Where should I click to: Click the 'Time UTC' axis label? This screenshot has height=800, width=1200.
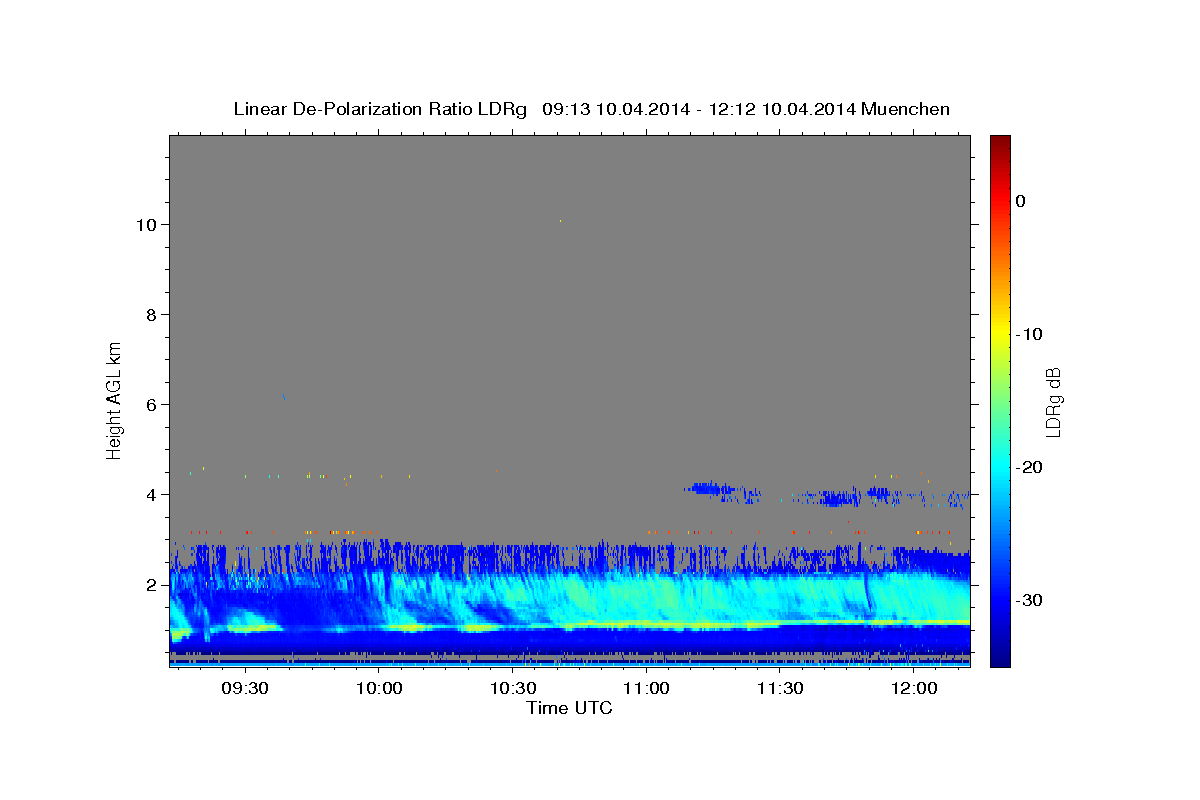coord(569,708)
